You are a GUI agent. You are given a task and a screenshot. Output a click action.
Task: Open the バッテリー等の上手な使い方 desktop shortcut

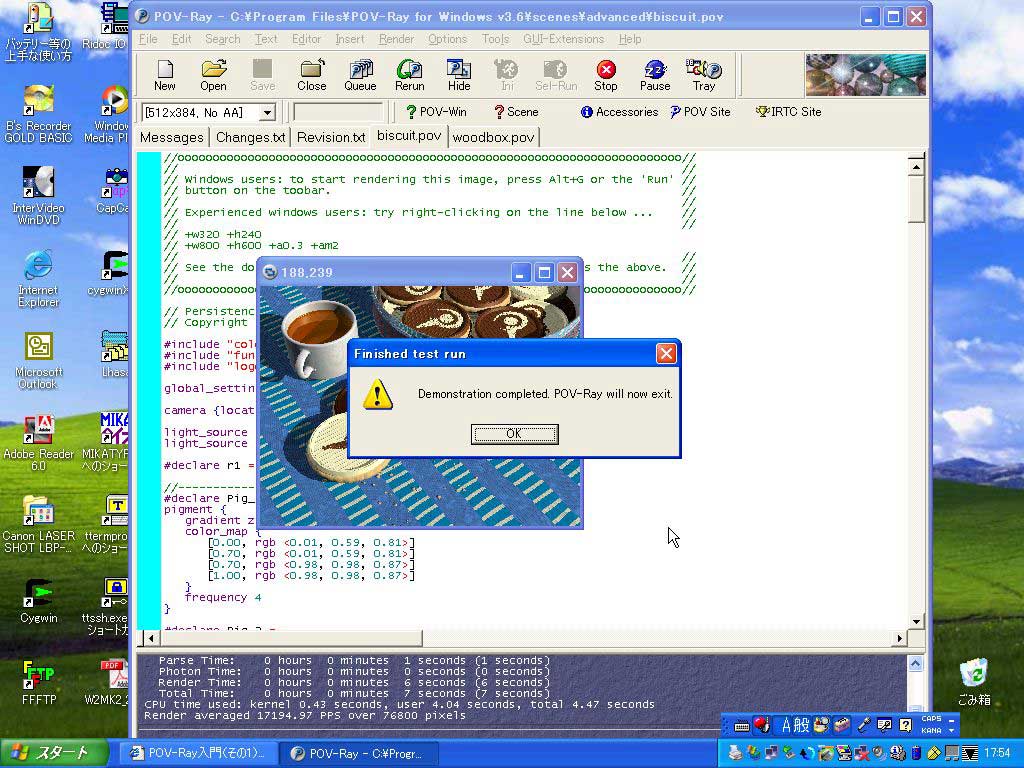(x=38, y=32)
